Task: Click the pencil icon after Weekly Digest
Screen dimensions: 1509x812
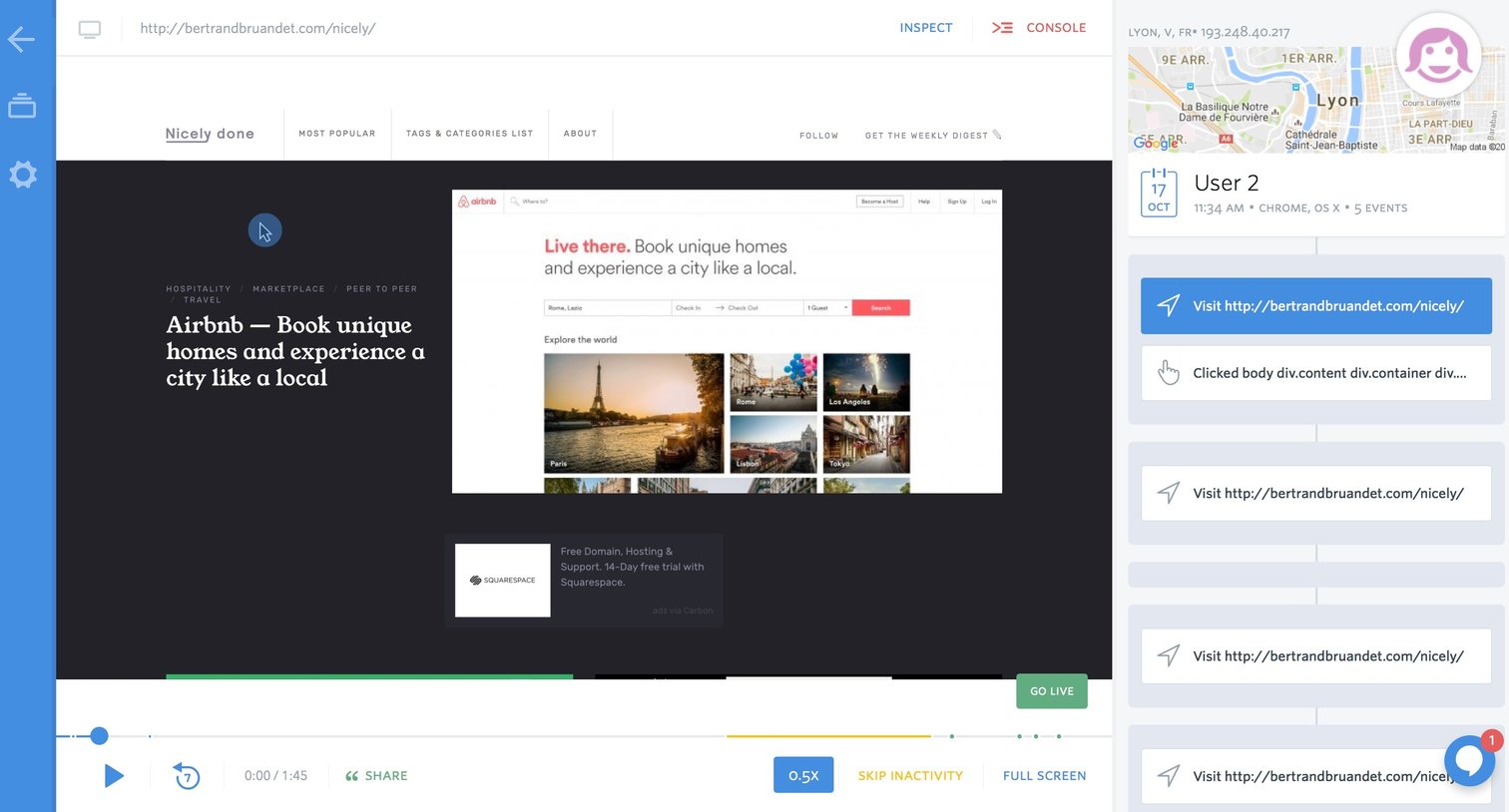Action: pos(996,135)
